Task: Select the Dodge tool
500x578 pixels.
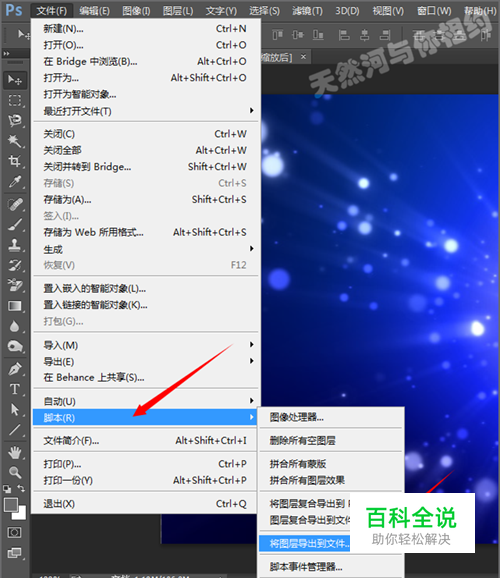Action: coord(15,346)
